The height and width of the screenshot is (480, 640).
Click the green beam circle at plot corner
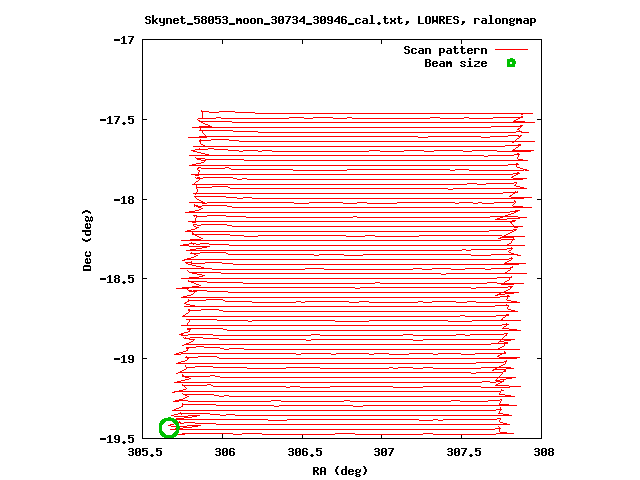coord(169,428)
